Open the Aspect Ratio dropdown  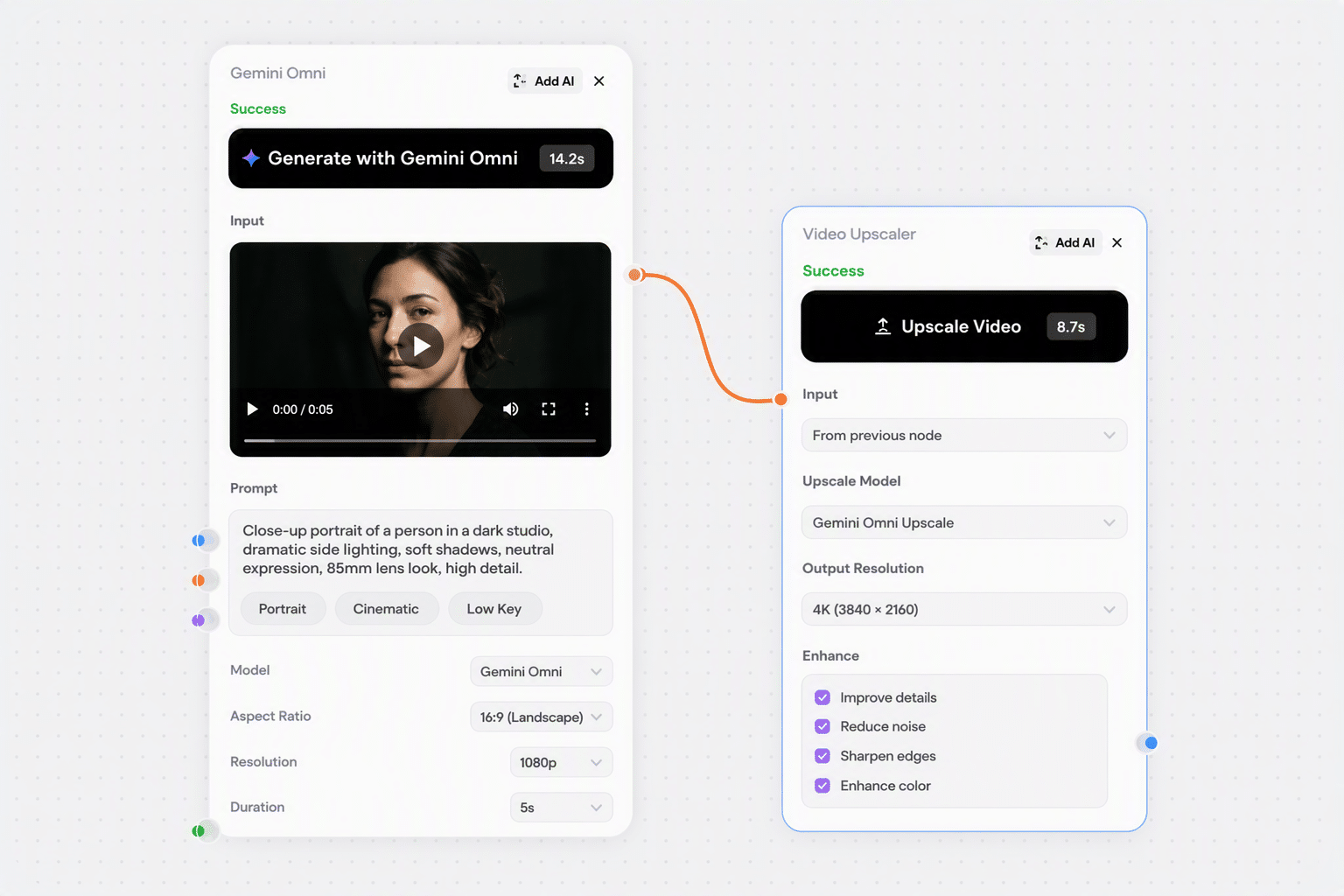pos(541,717)
